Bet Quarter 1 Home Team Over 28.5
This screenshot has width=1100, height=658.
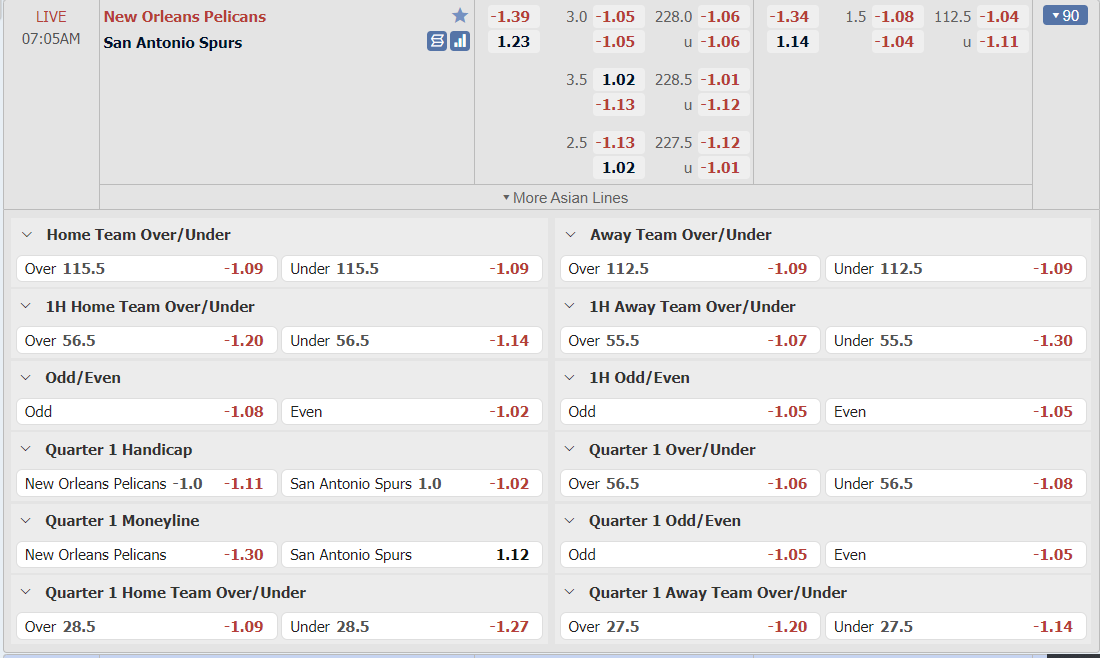[147, 627]
